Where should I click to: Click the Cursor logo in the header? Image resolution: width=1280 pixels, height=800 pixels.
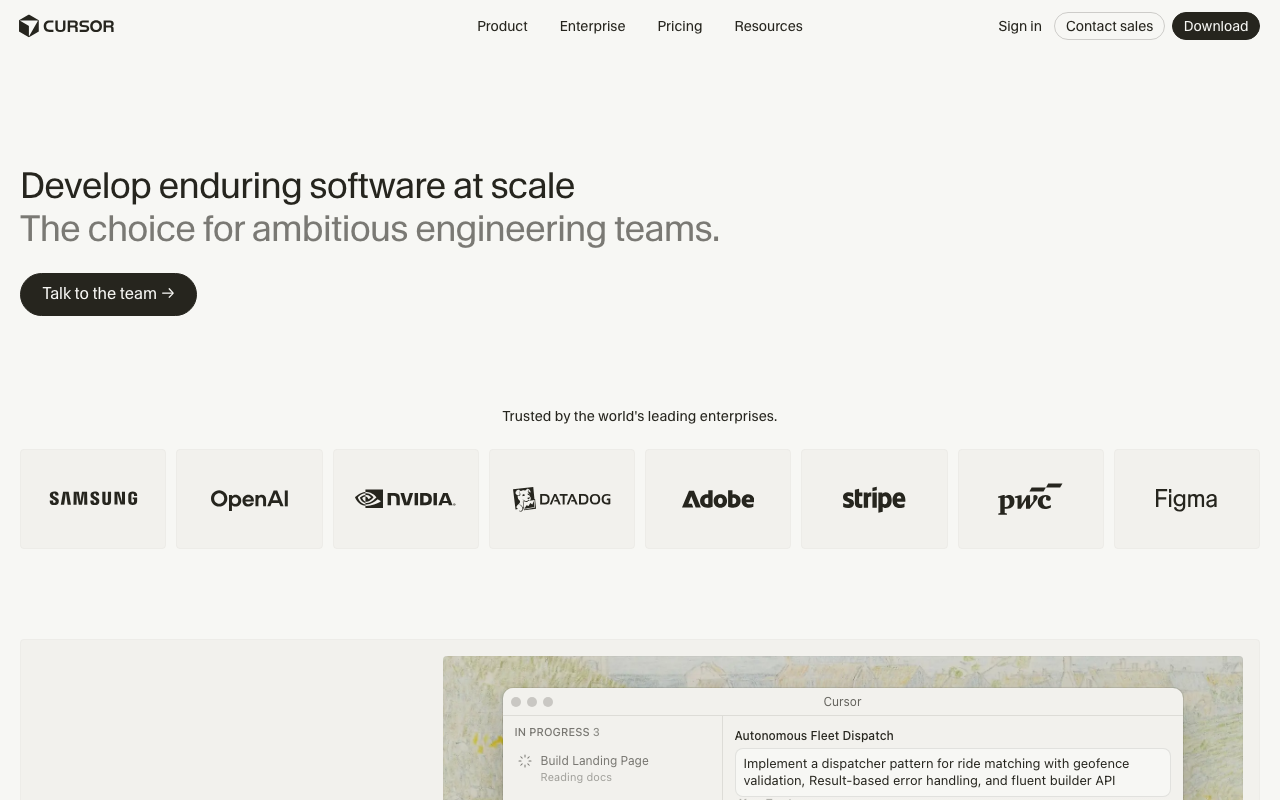tap(67, 26)
